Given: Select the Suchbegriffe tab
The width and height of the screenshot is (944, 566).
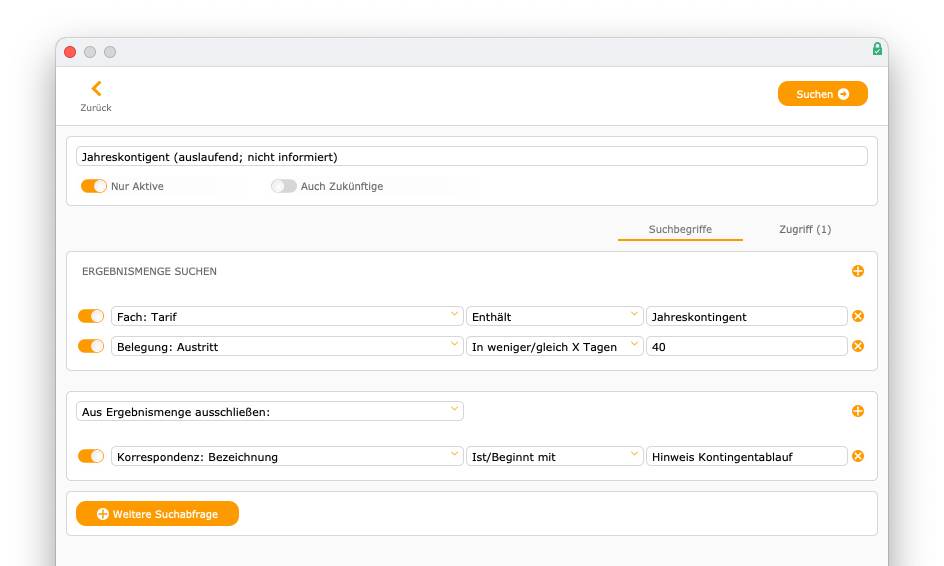Looking at the screenshot, I should click(680, 229).
